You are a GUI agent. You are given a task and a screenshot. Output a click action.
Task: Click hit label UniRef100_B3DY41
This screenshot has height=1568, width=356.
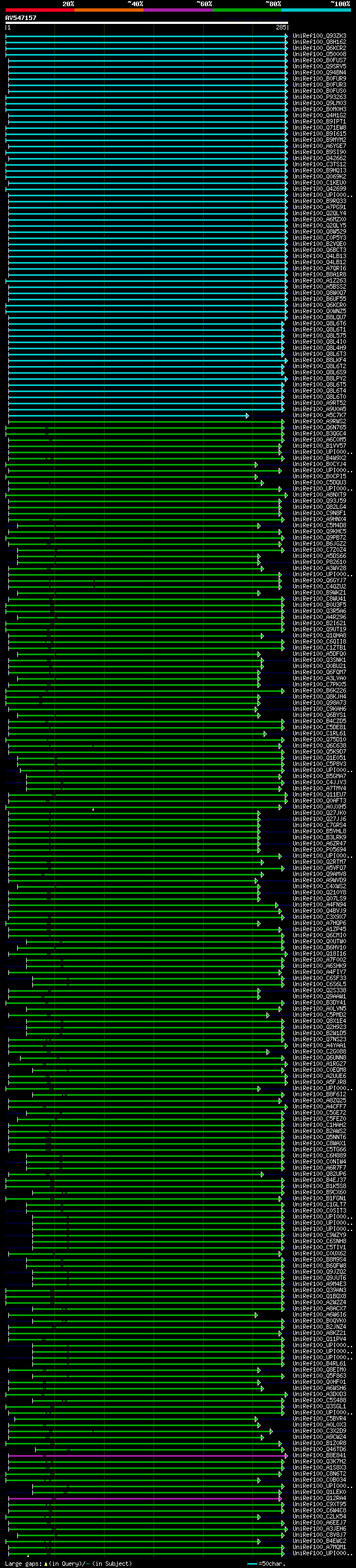click(319, 1002)
